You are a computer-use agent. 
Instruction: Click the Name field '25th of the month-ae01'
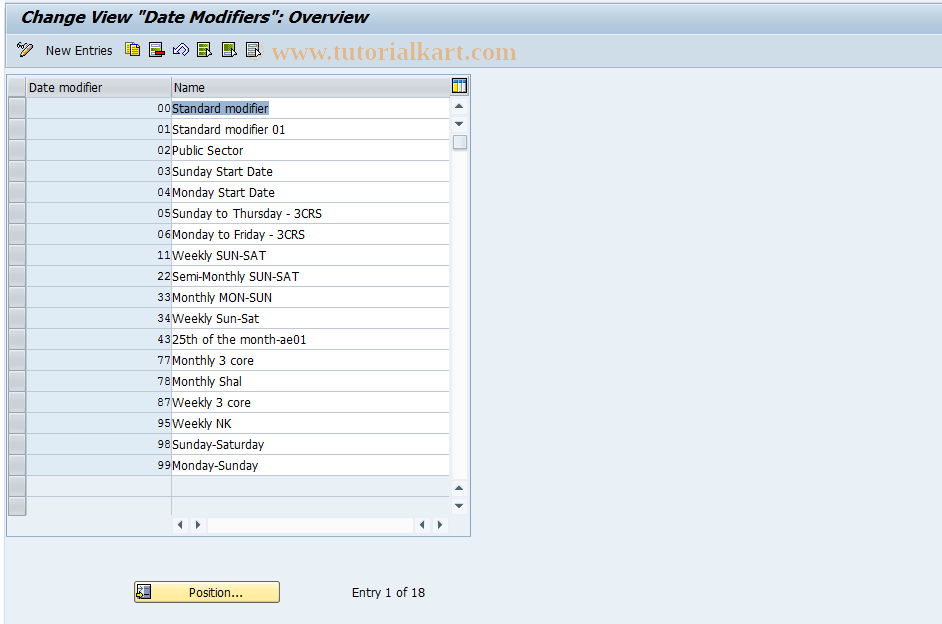pos(310,339)
